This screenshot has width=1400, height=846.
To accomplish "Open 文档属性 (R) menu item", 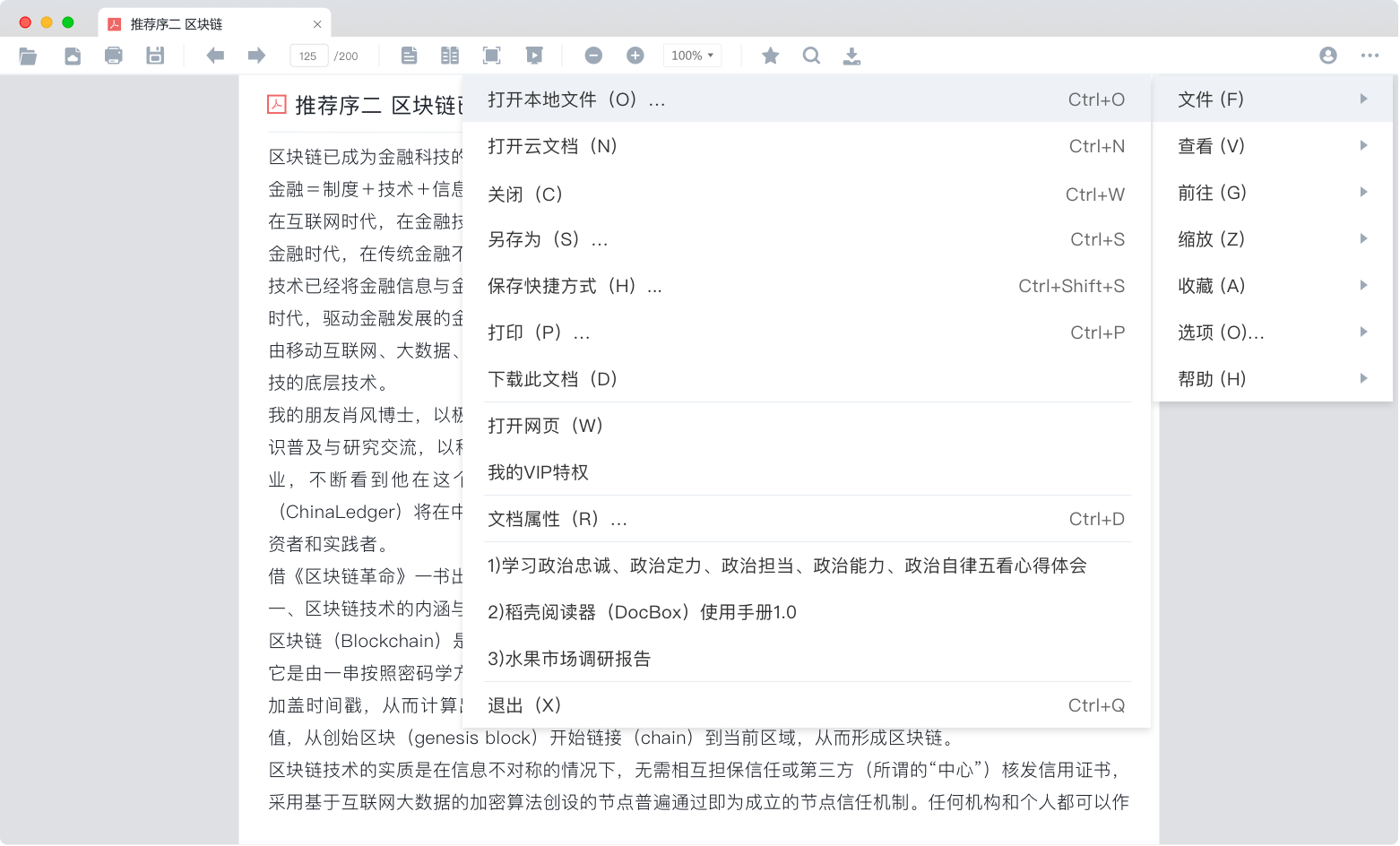I will pyautogui.click(x=807, y=518).
